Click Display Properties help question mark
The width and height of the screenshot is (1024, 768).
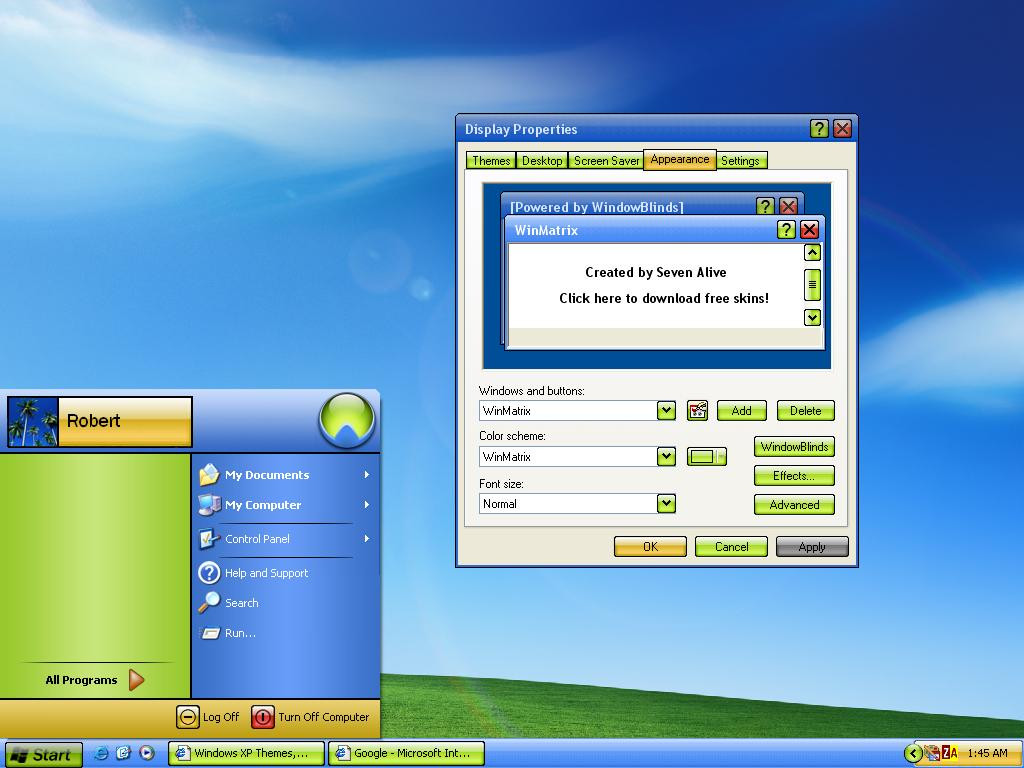coord(819,129)
